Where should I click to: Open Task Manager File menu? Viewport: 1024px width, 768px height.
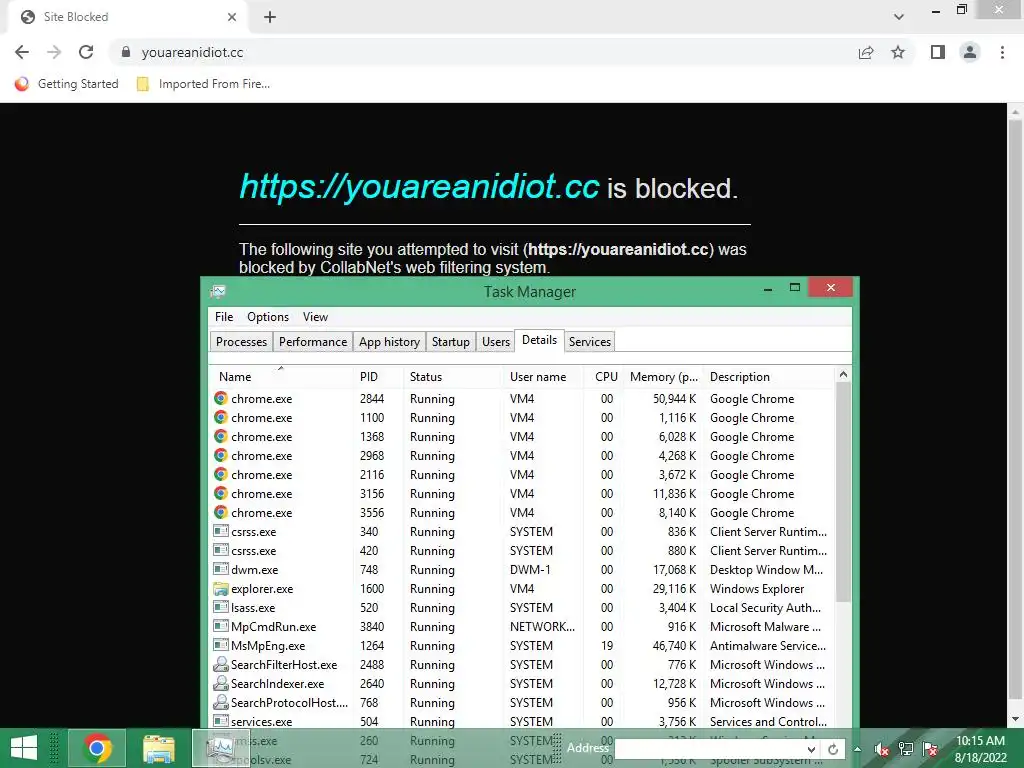pos(224,317)
